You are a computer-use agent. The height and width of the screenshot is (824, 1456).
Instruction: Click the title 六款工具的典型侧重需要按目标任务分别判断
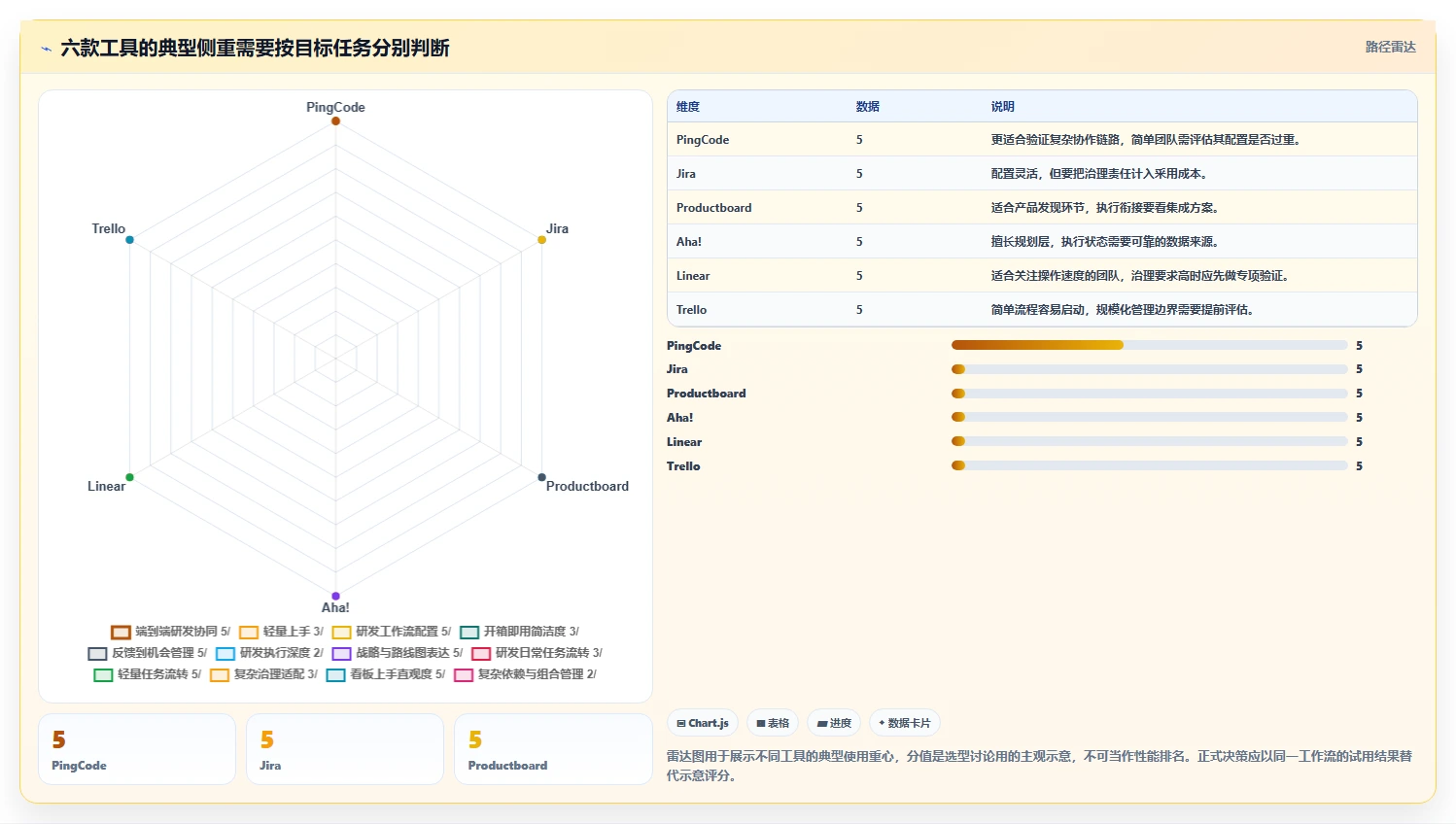(x=255, y=49)
